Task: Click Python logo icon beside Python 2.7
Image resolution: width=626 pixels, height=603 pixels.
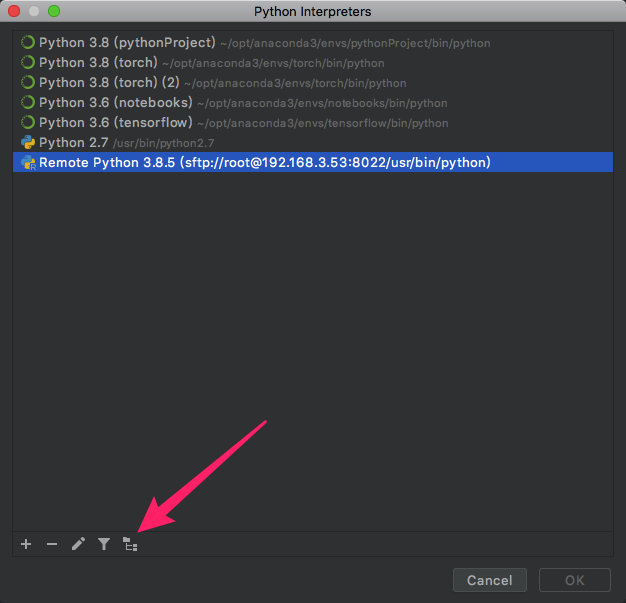Action: pyautogui.click(x=28, y=142)
